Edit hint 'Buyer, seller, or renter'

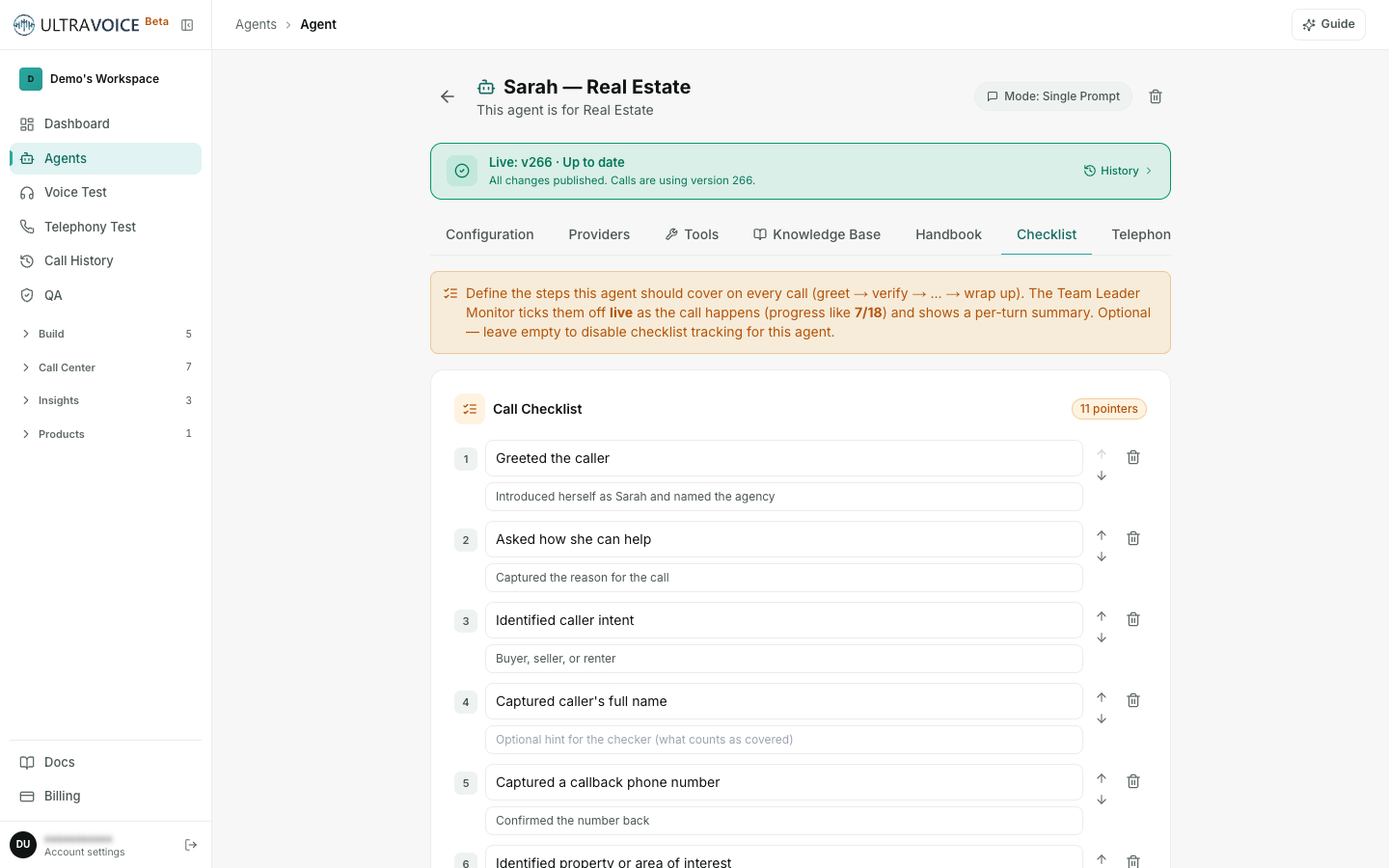click(784, 659)
